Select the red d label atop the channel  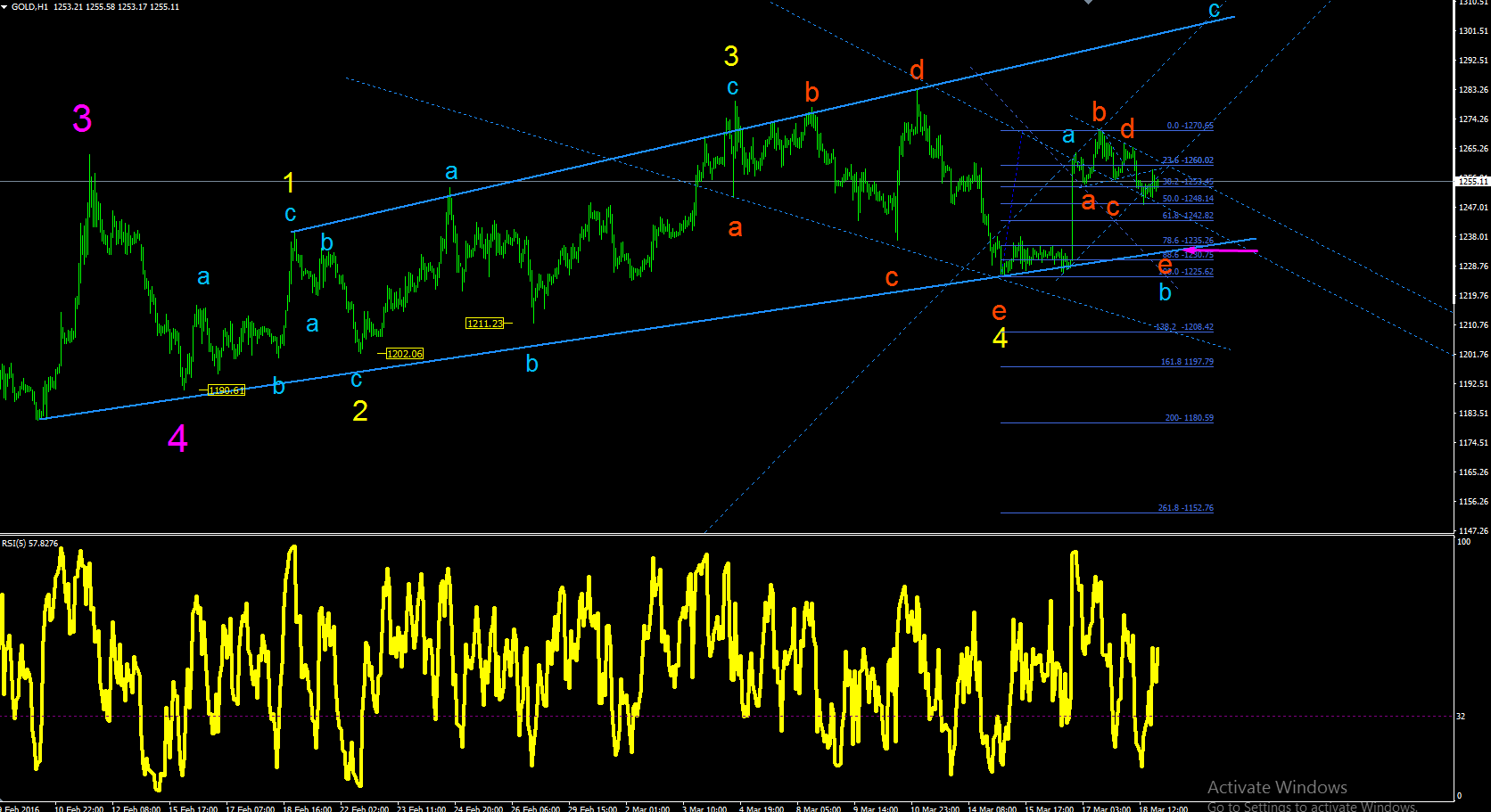click(x=917, y=70)
